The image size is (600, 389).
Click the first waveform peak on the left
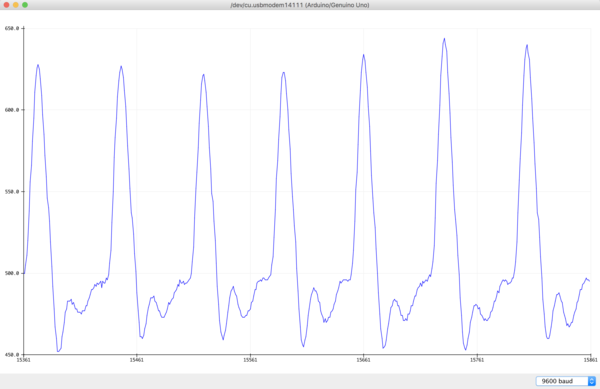coord(38,65)
